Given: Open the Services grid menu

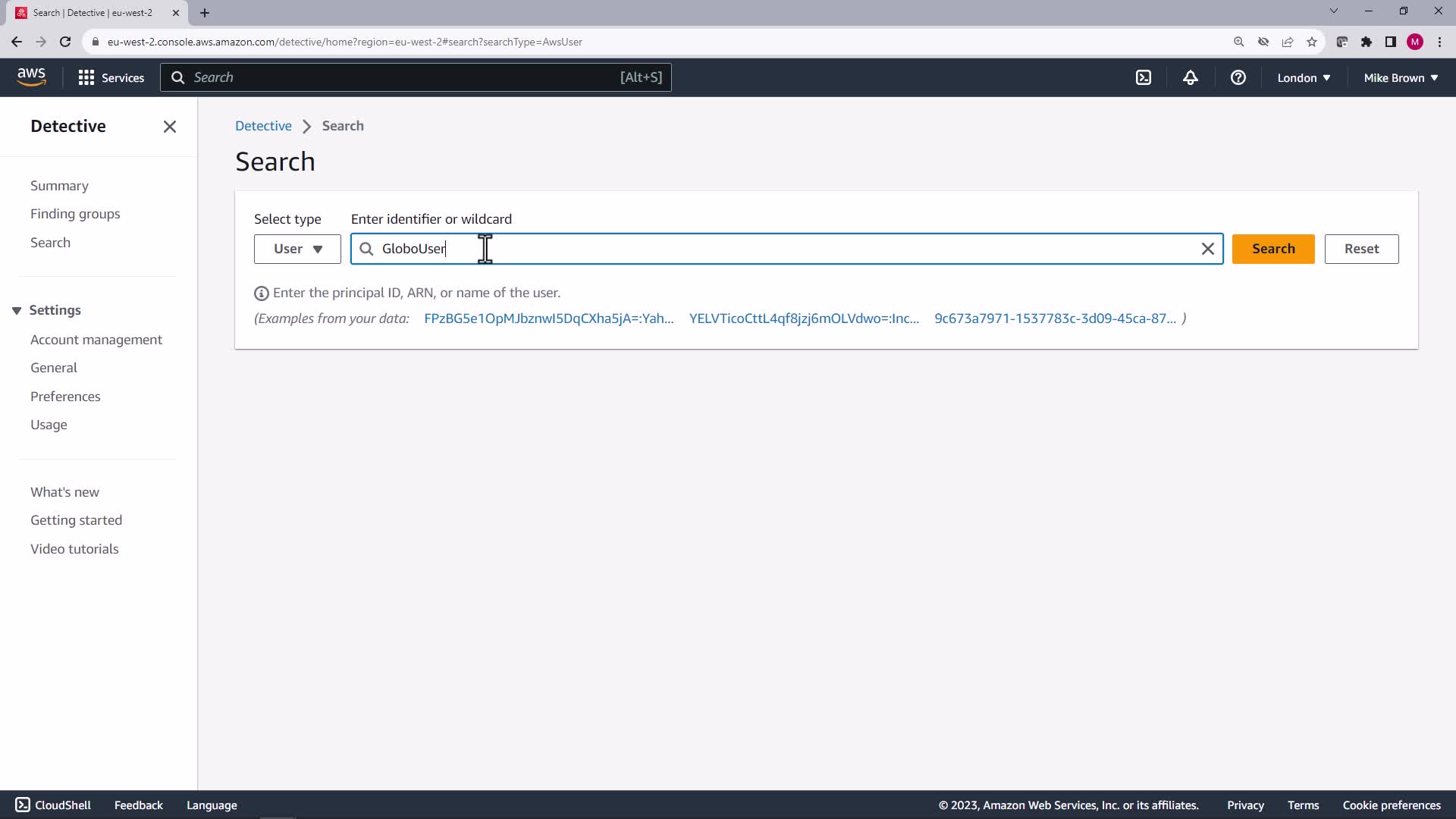Looking at the screenshot, I should [x=111, y=77].
